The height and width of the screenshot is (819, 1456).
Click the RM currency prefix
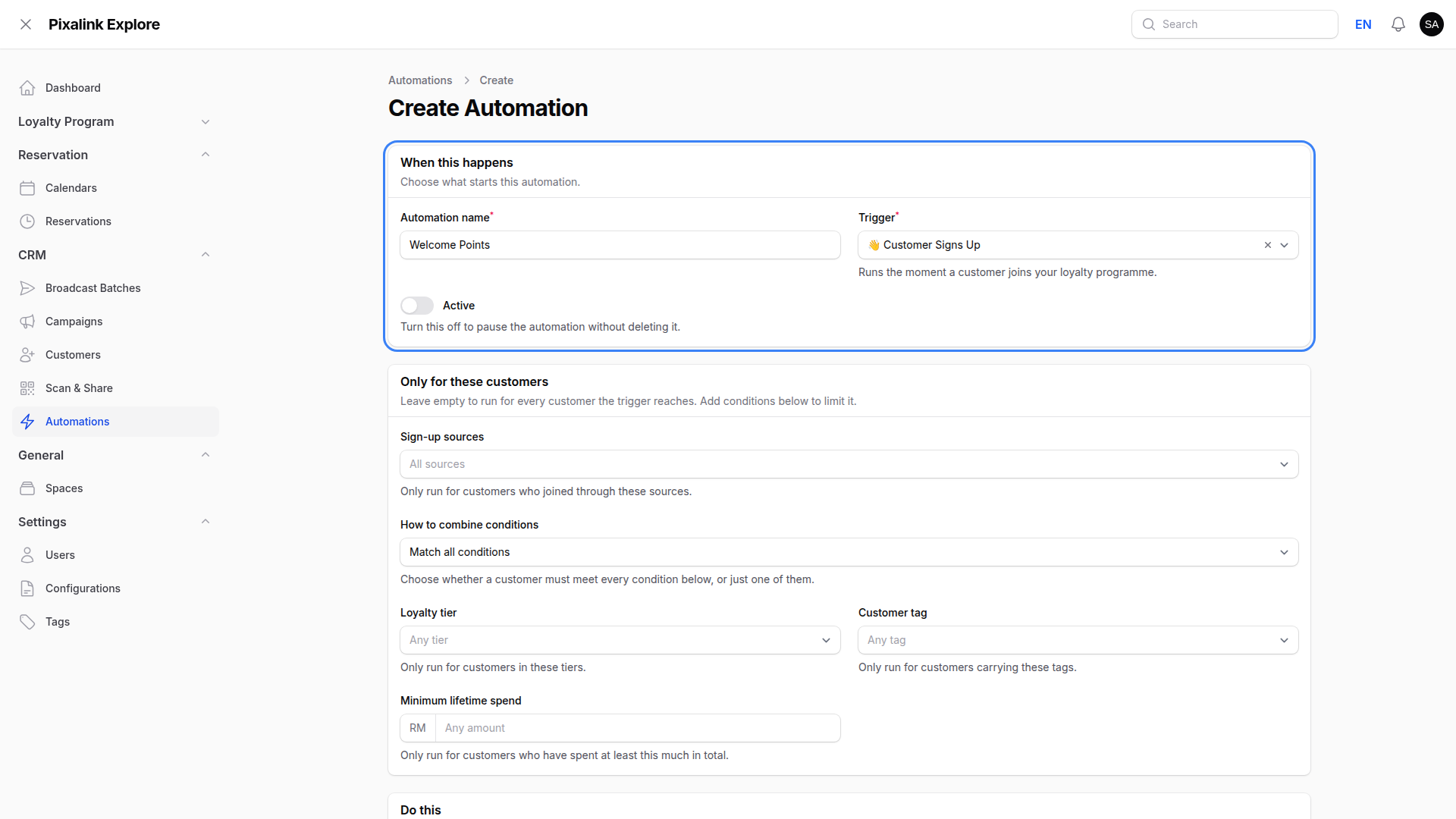click(418, 728)
